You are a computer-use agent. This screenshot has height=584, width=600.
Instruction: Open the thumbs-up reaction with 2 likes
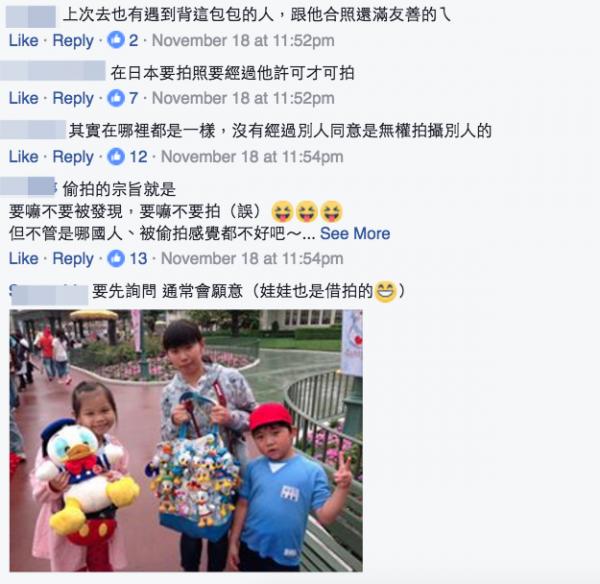coord(122,40)
